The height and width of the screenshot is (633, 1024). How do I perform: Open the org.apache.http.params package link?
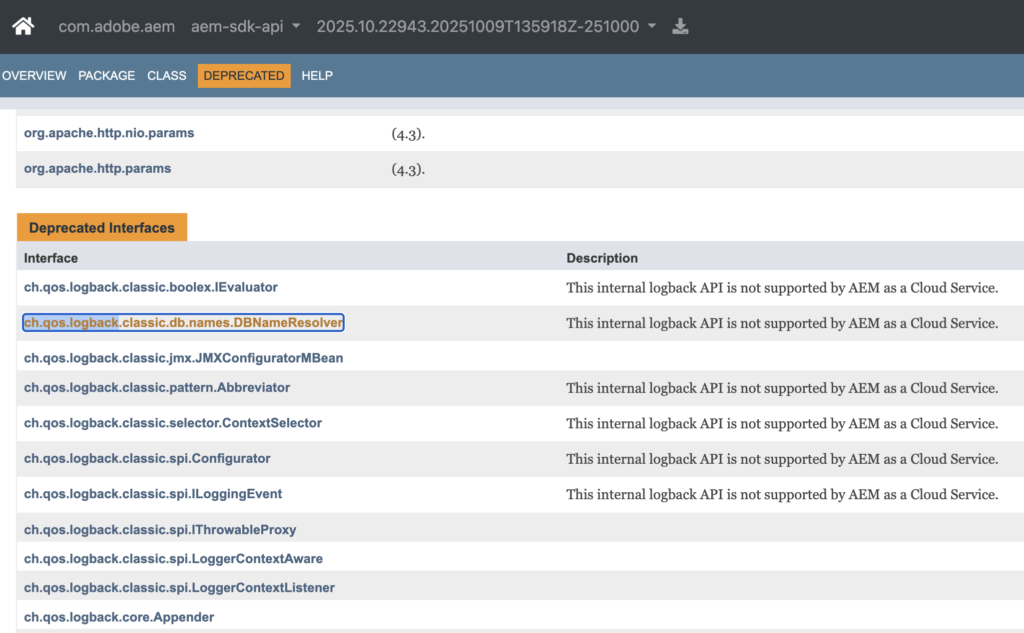point(97,169)
